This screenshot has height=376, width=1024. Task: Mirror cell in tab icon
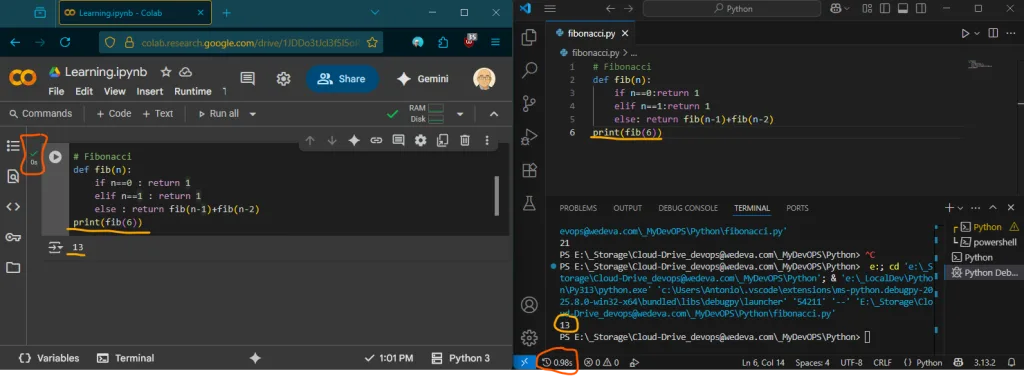443,140
